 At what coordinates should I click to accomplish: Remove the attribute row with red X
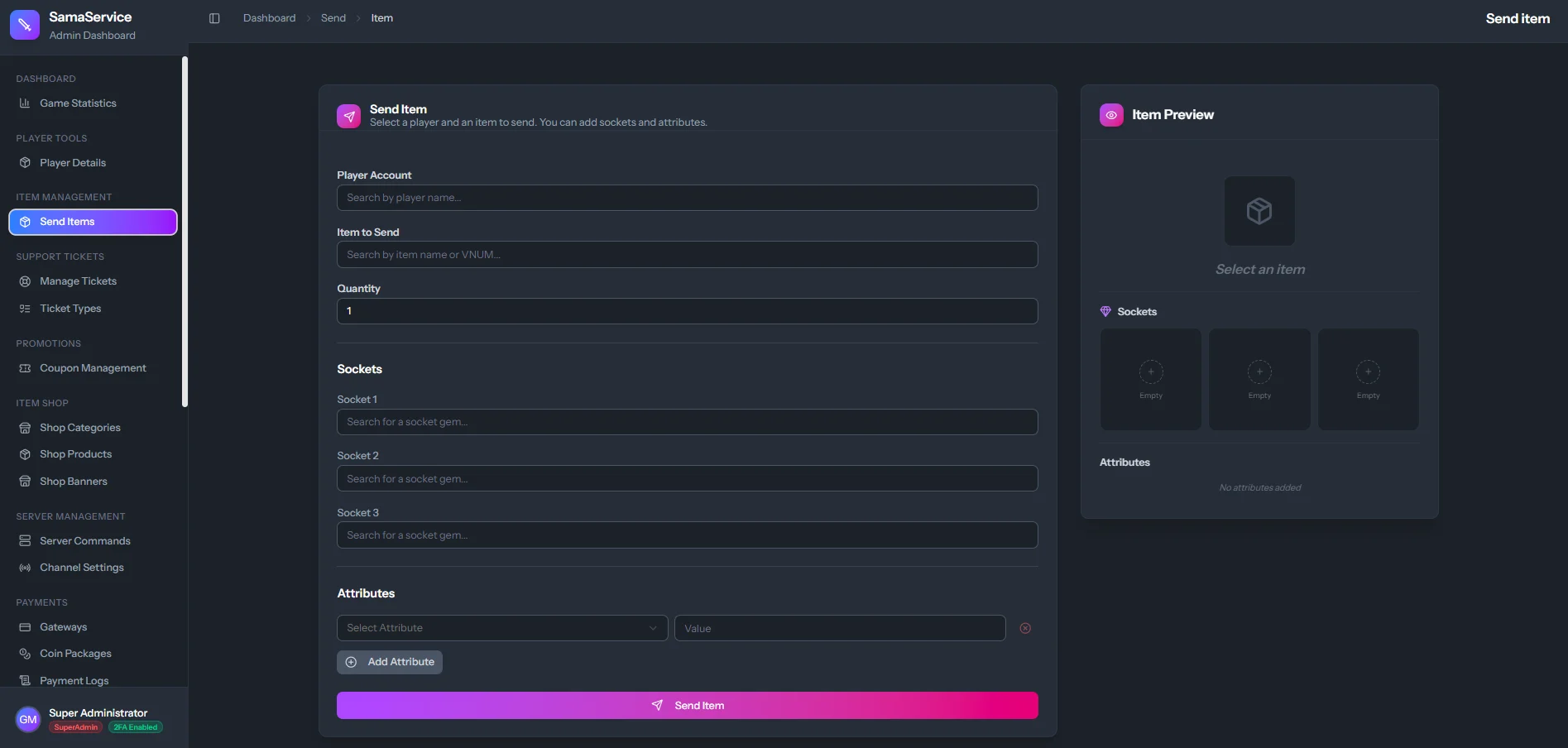pyautogui.click(x=1025, y=628)
